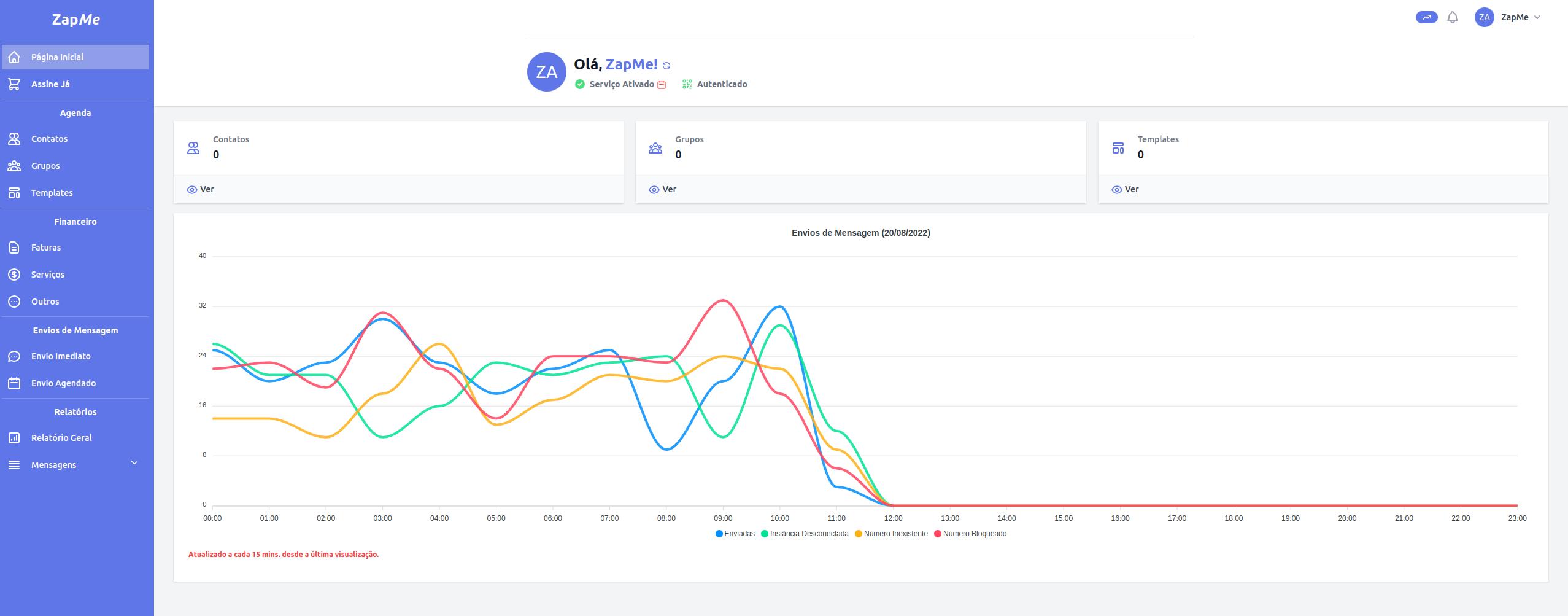Expand the Mensagens submenu chevron
The width and height of the screenshot is (1568, 616).
(134, 463)
